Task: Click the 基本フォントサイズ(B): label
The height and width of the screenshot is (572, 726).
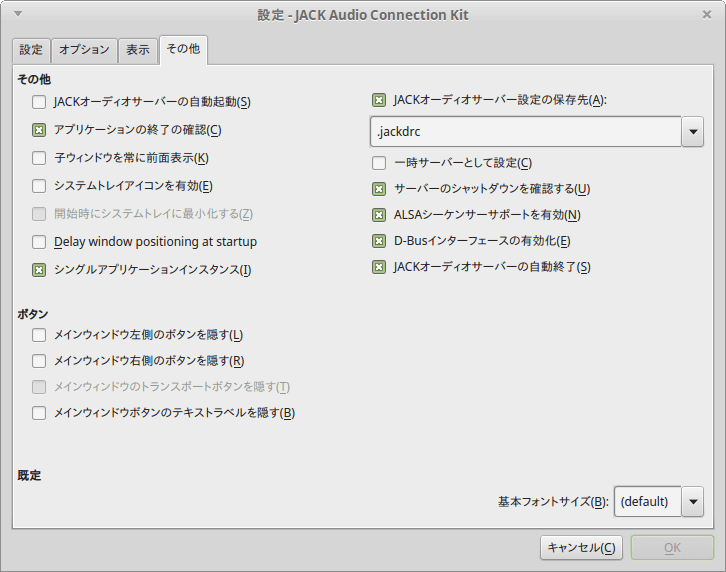Action: tap(553, 502)
